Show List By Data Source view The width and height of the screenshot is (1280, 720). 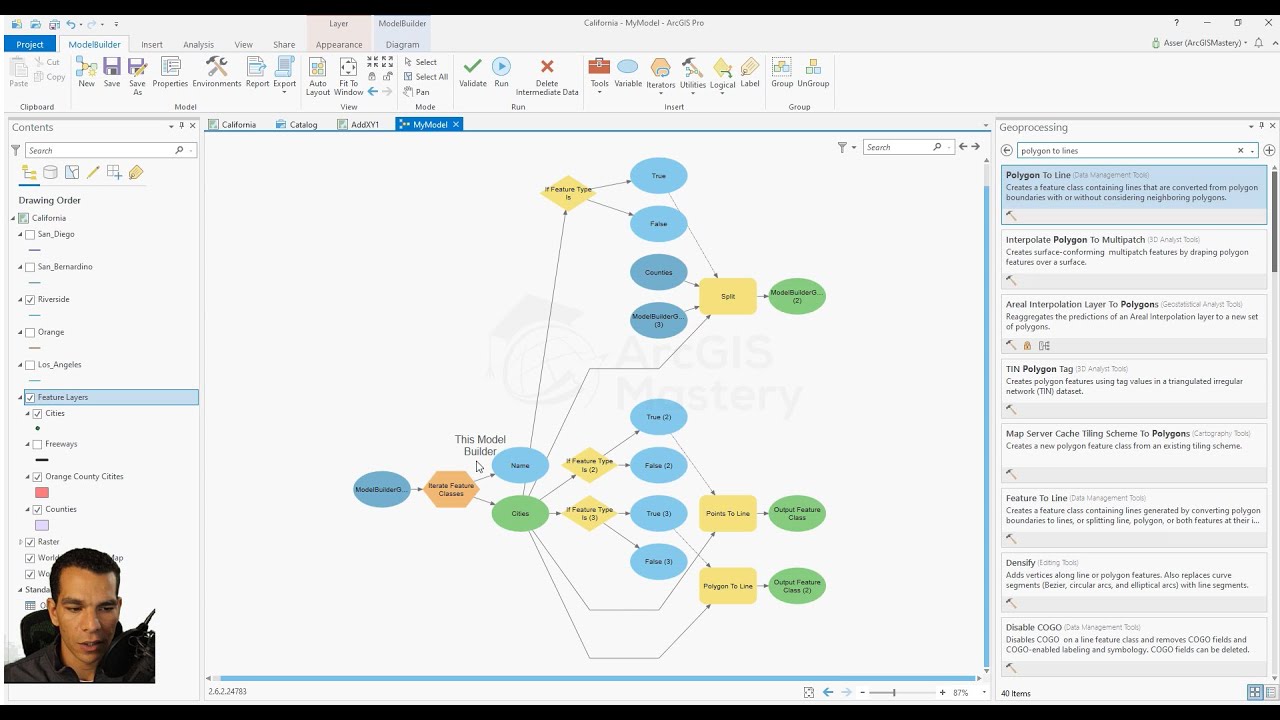click(x=50, y=173)
